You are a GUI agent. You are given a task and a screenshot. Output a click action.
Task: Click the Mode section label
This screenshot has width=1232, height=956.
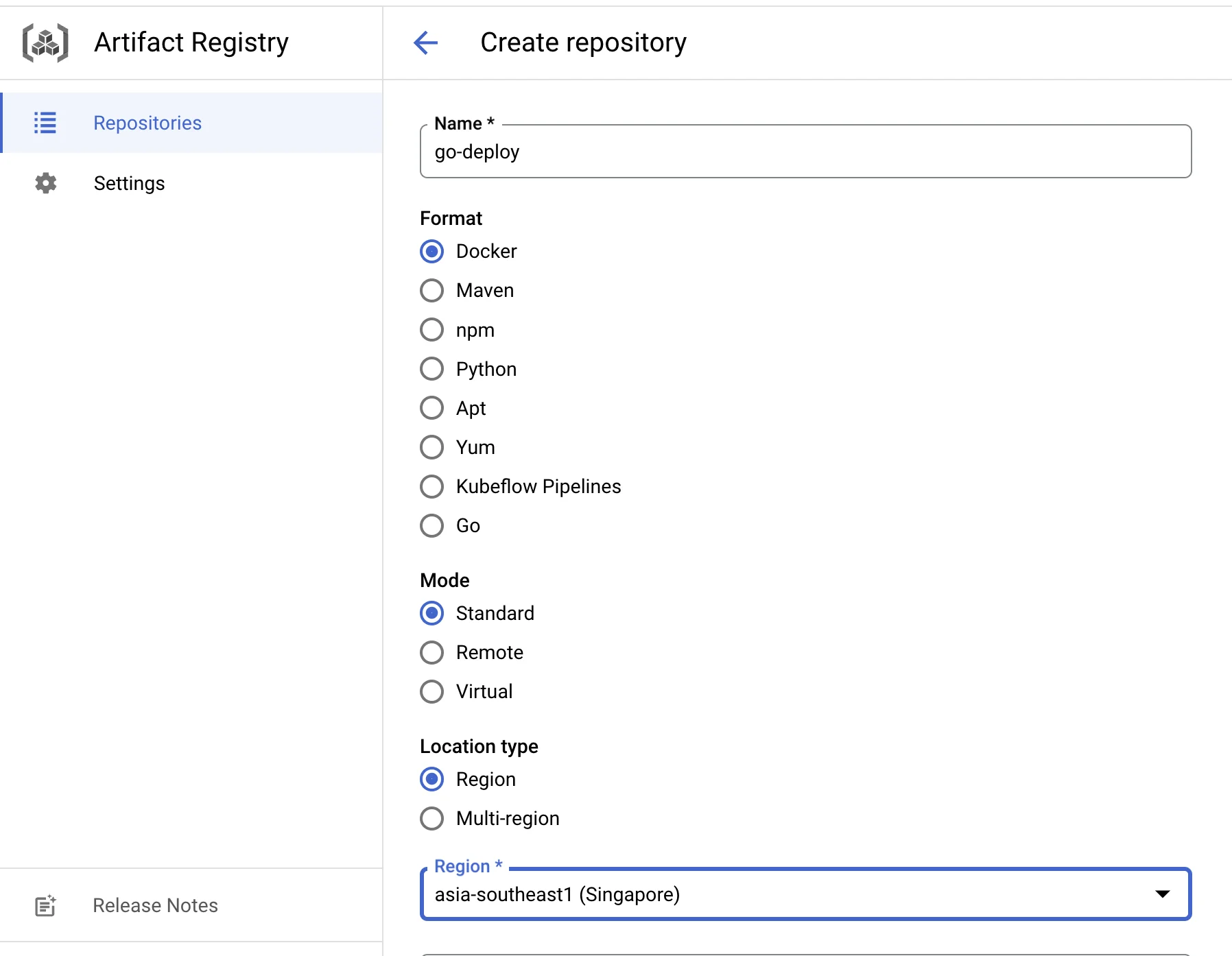click(x=445, y=580)
